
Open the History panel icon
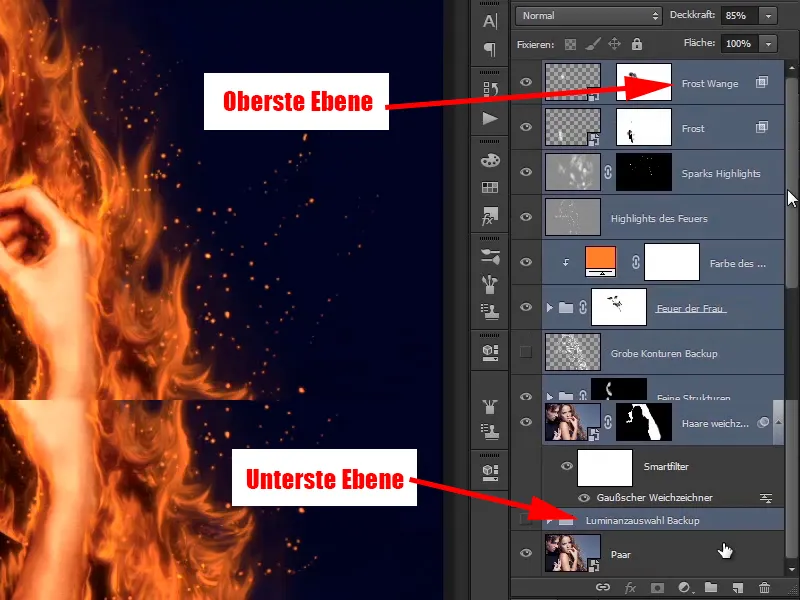[x=490, y=89]
